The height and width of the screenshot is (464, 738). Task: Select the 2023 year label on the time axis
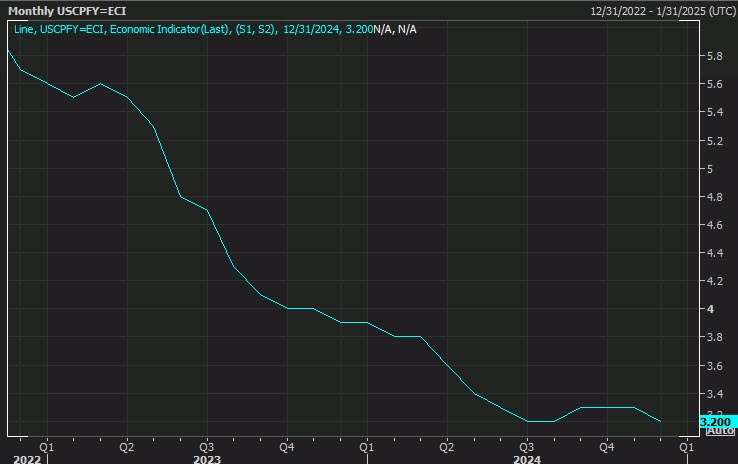tap(207, 459)
